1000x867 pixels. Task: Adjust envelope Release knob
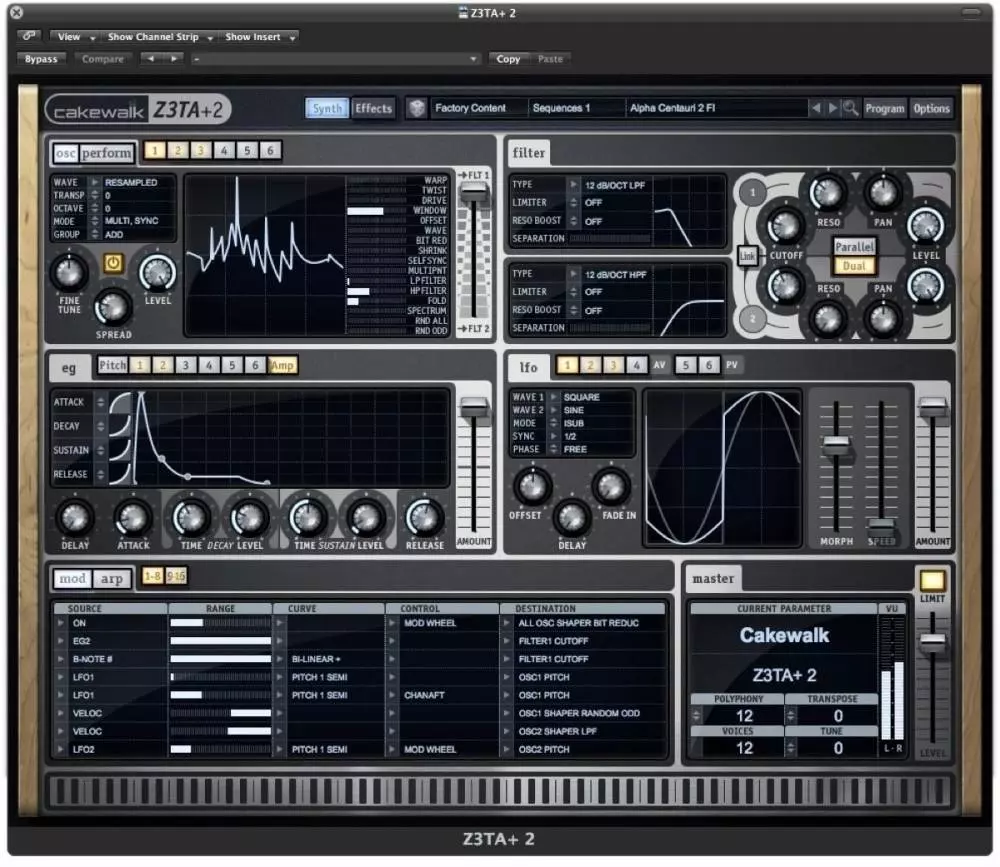click(425, 517)
